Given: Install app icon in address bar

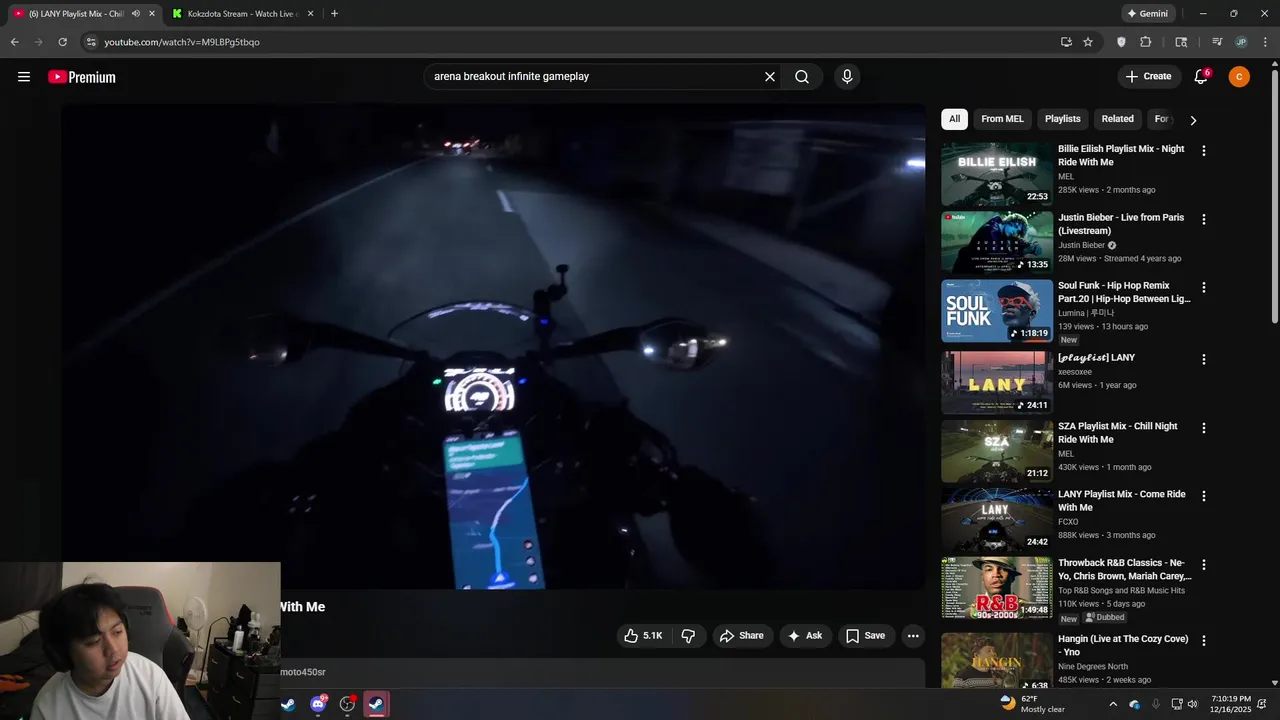Looking at the screenshot, I should coord(1066,42).
